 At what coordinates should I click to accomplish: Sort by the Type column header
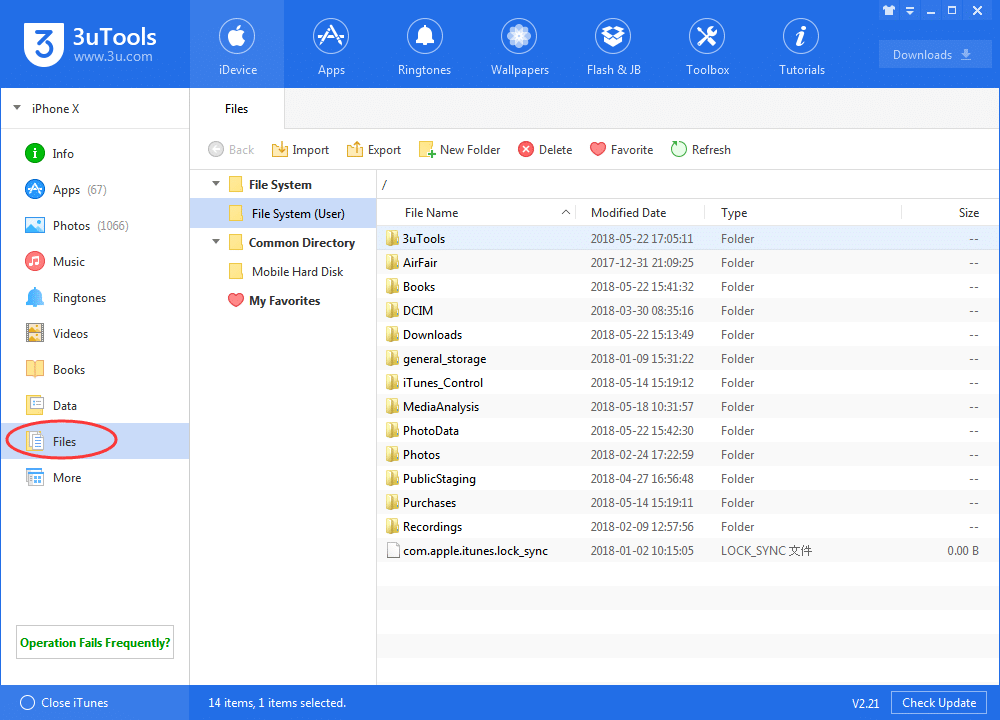(804, 212)
